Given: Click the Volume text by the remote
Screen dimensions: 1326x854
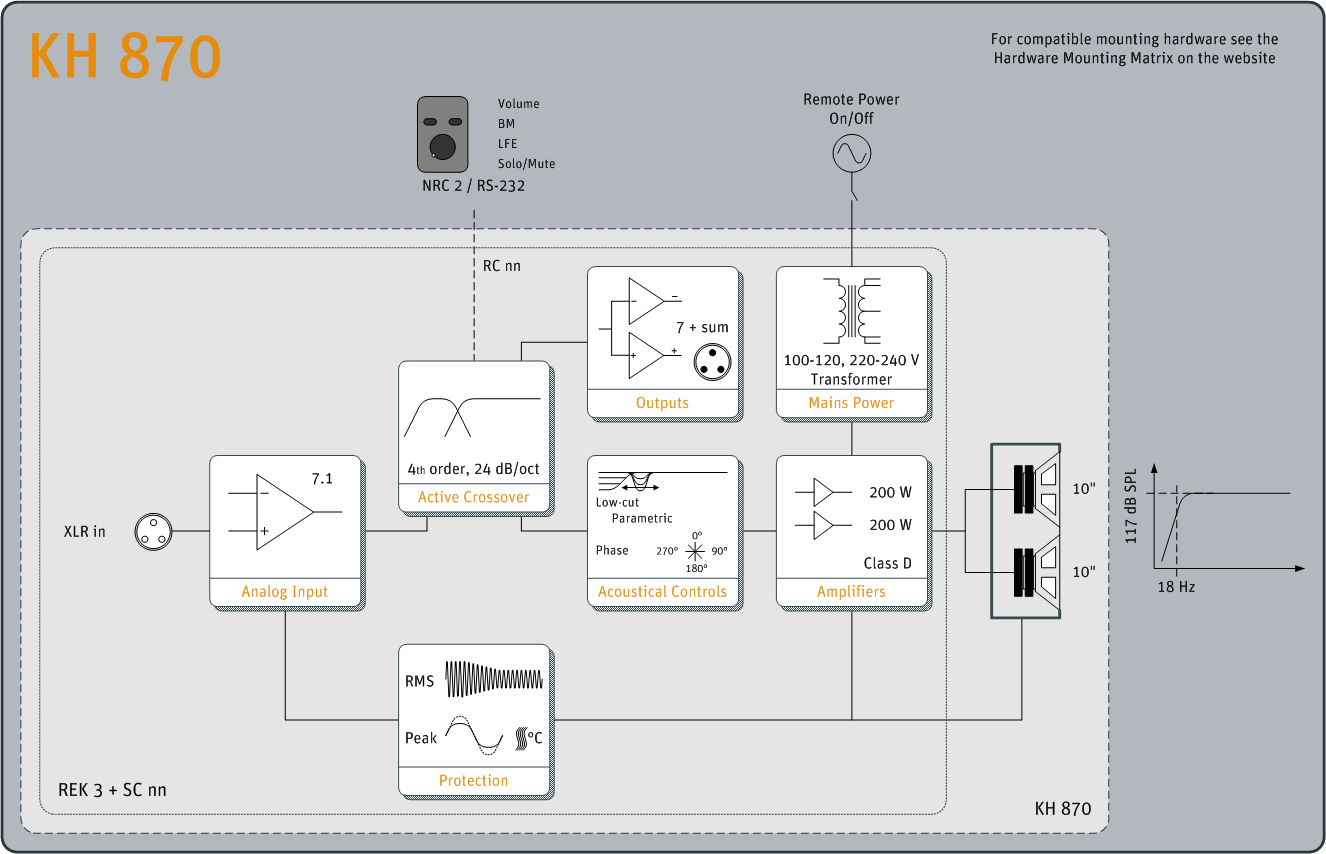Looking at the screenshot, I should (x=519, y=104).
